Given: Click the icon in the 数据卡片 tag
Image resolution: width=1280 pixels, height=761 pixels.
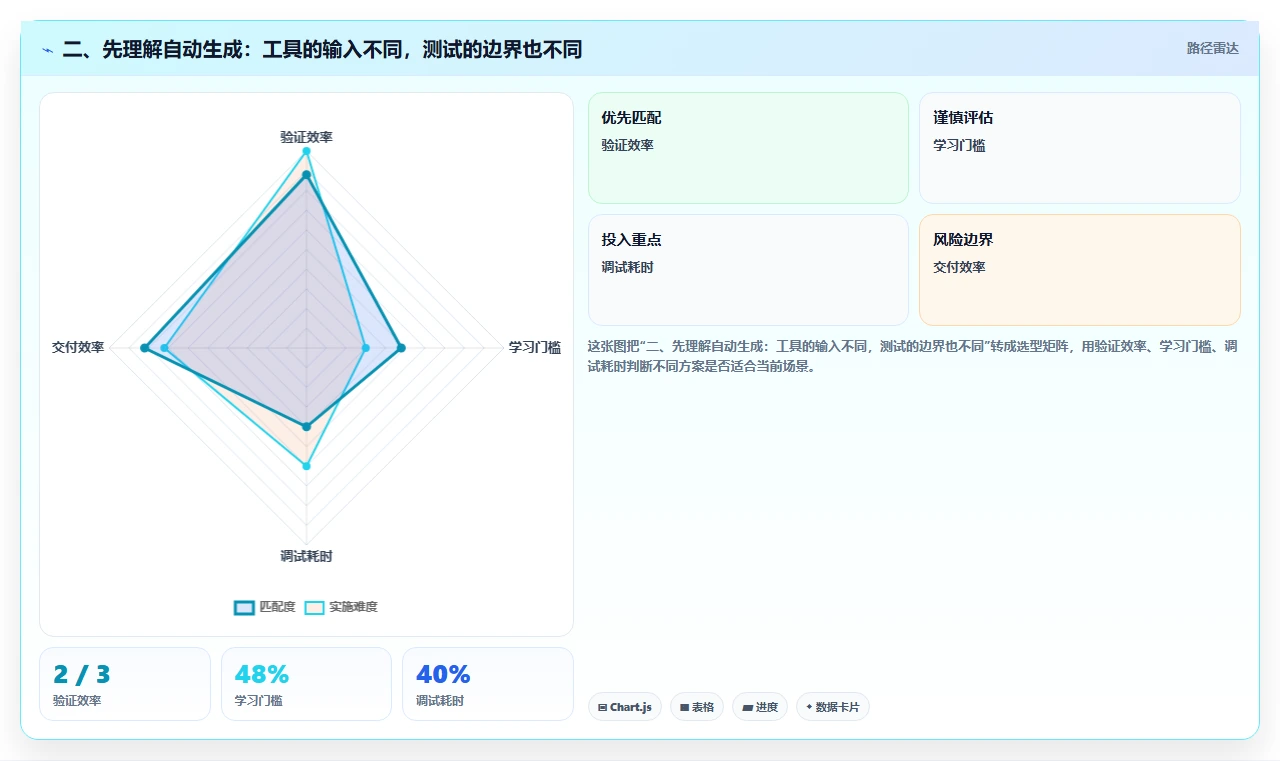Looking at the screenshot, I should [x=809, y=707].
